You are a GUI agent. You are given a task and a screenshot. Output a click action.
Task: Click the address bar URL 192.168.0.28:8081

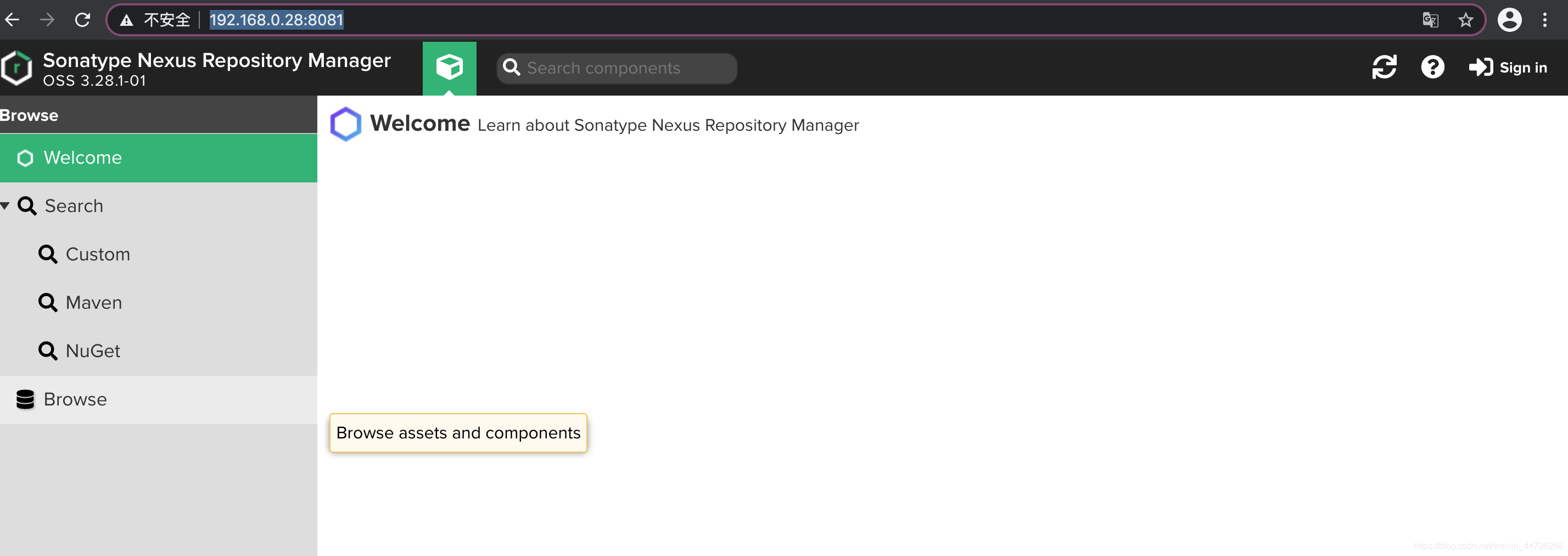click(x=276, y=20)
